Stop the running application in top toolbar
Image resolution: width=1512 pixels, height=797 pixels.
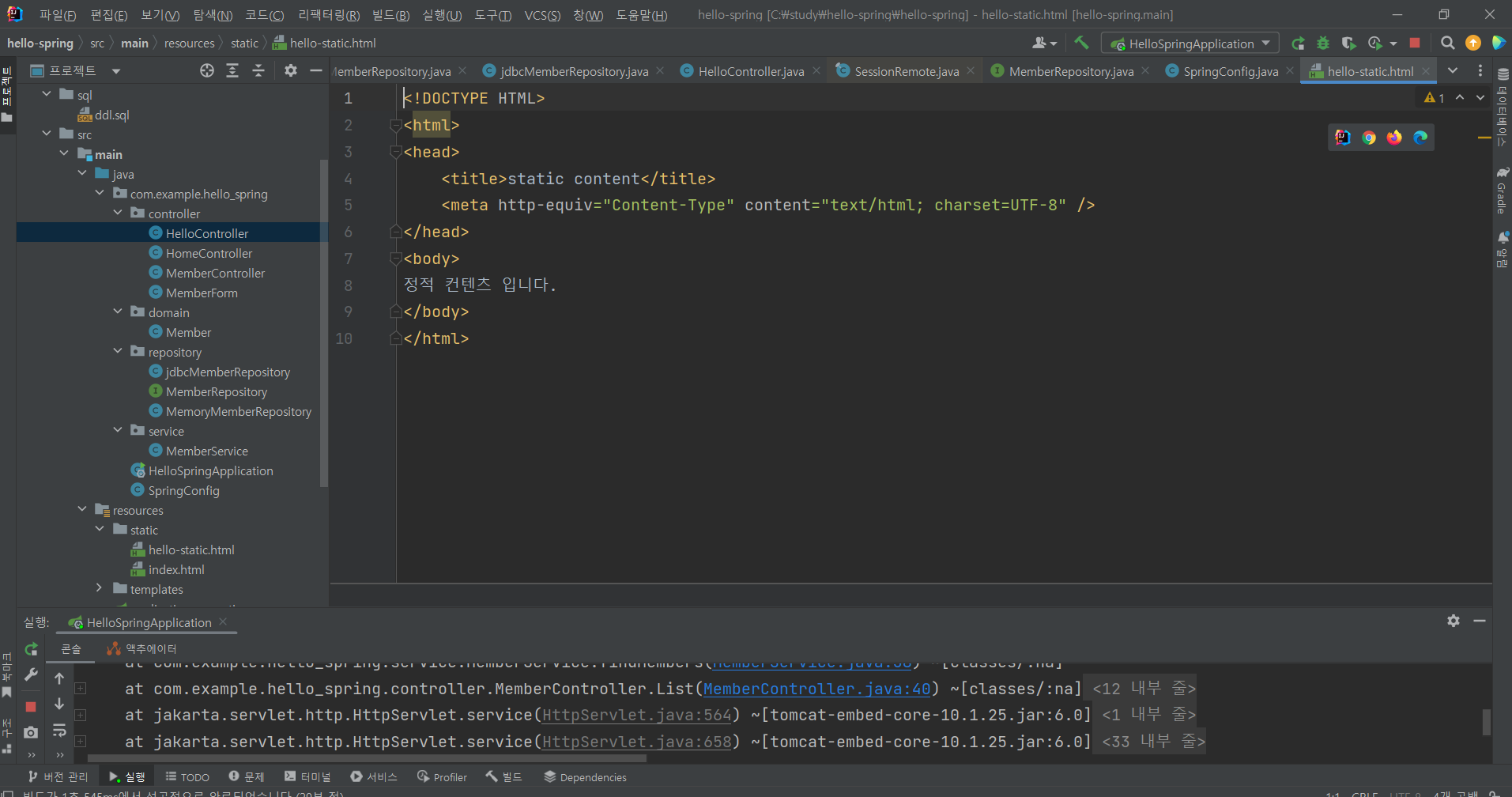point(1415,43)
